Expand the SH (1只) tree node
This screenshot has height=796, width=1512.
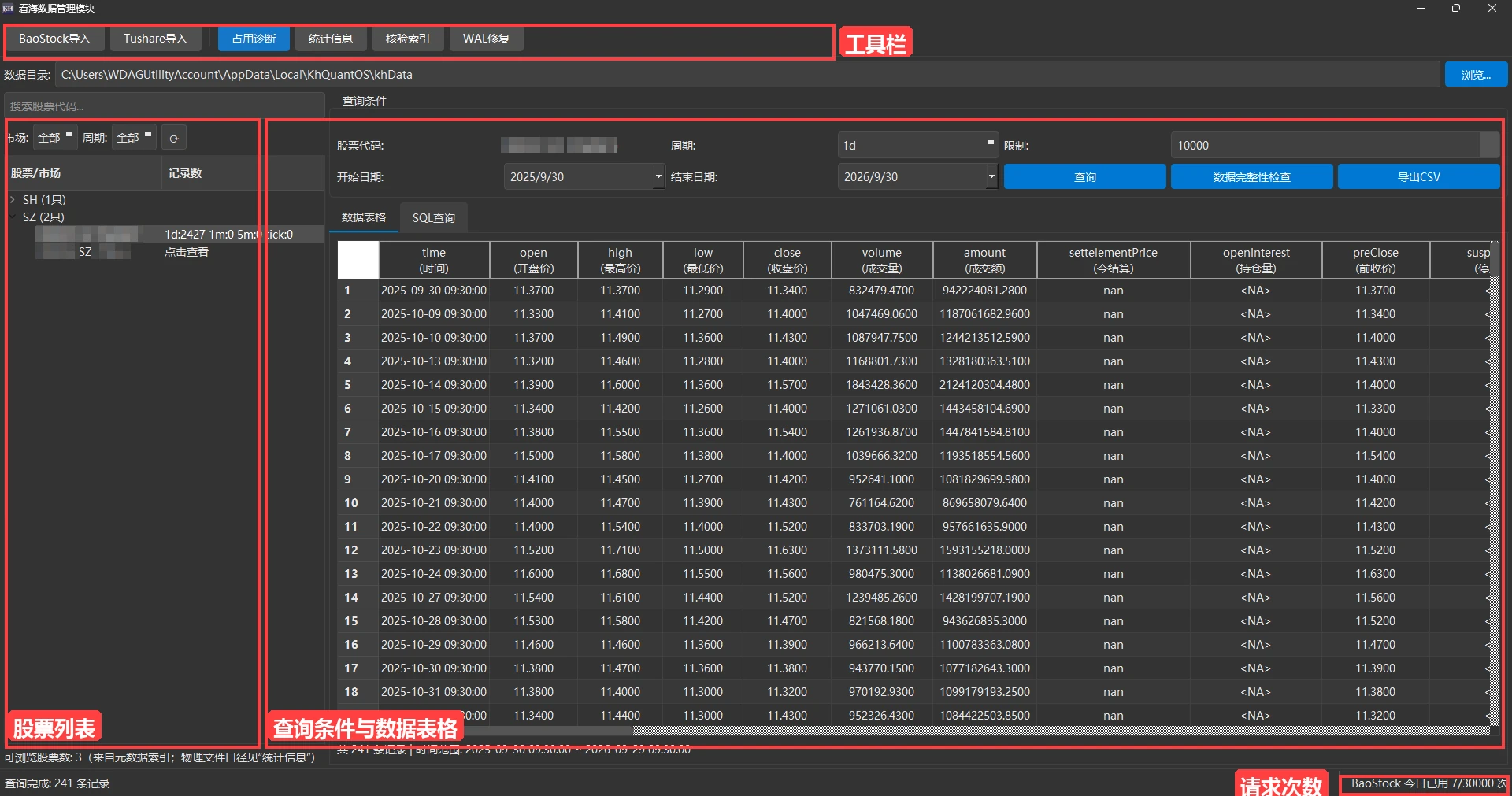(13, 200)
